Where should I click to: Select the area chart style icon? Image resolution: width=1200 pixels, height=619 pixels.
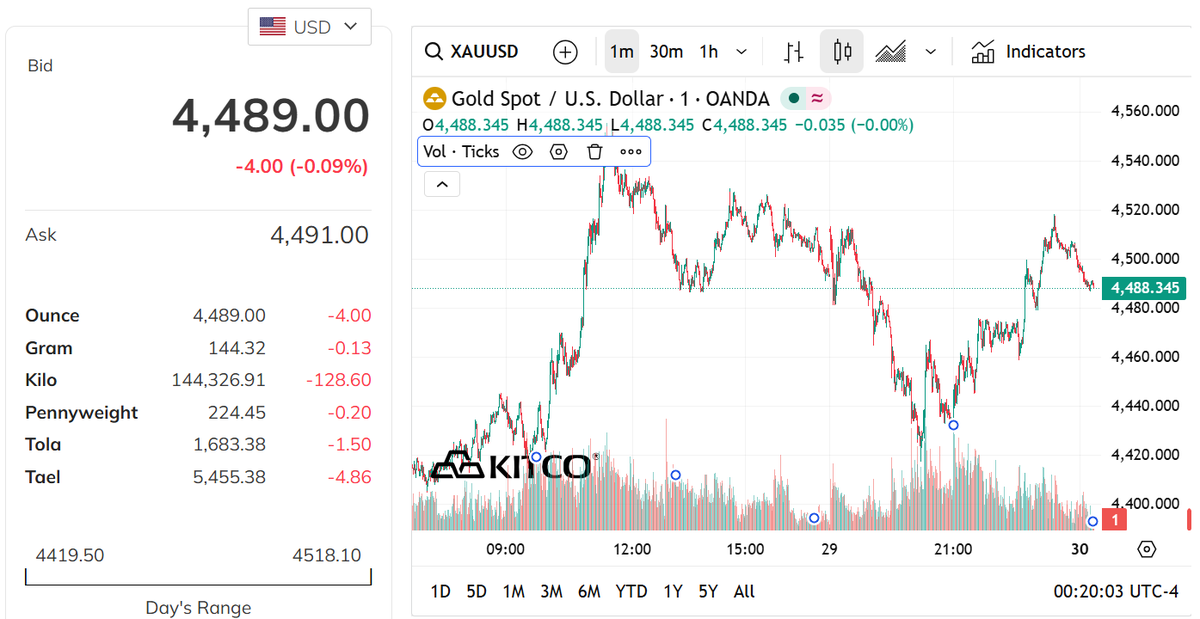(x=890, y=52)
